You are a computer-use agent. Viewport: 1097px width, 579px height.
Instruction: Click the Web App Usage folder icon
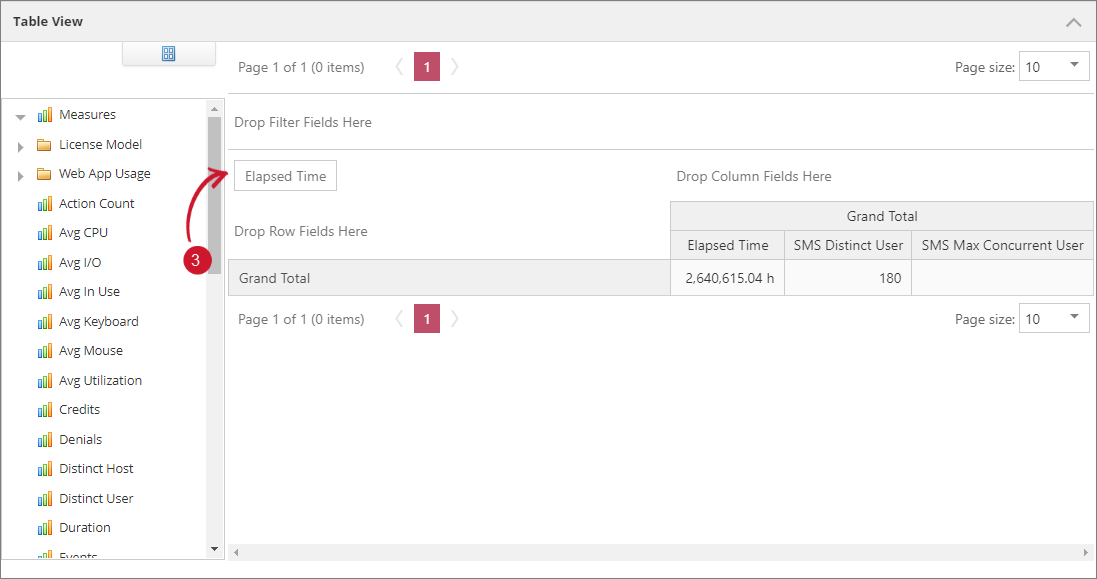pos(44,174)
